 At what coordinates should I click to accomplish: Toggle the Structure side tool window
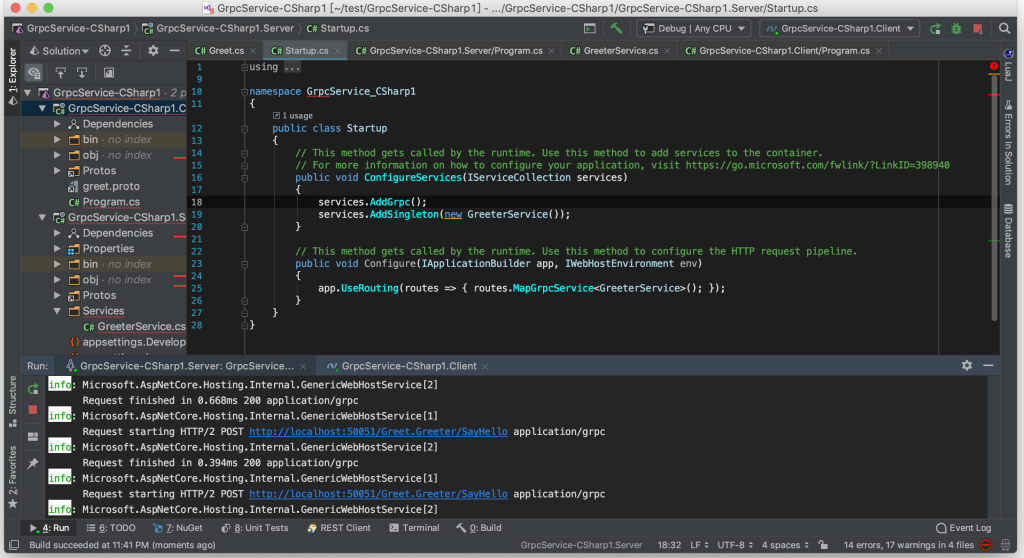(x=12, y=401)
